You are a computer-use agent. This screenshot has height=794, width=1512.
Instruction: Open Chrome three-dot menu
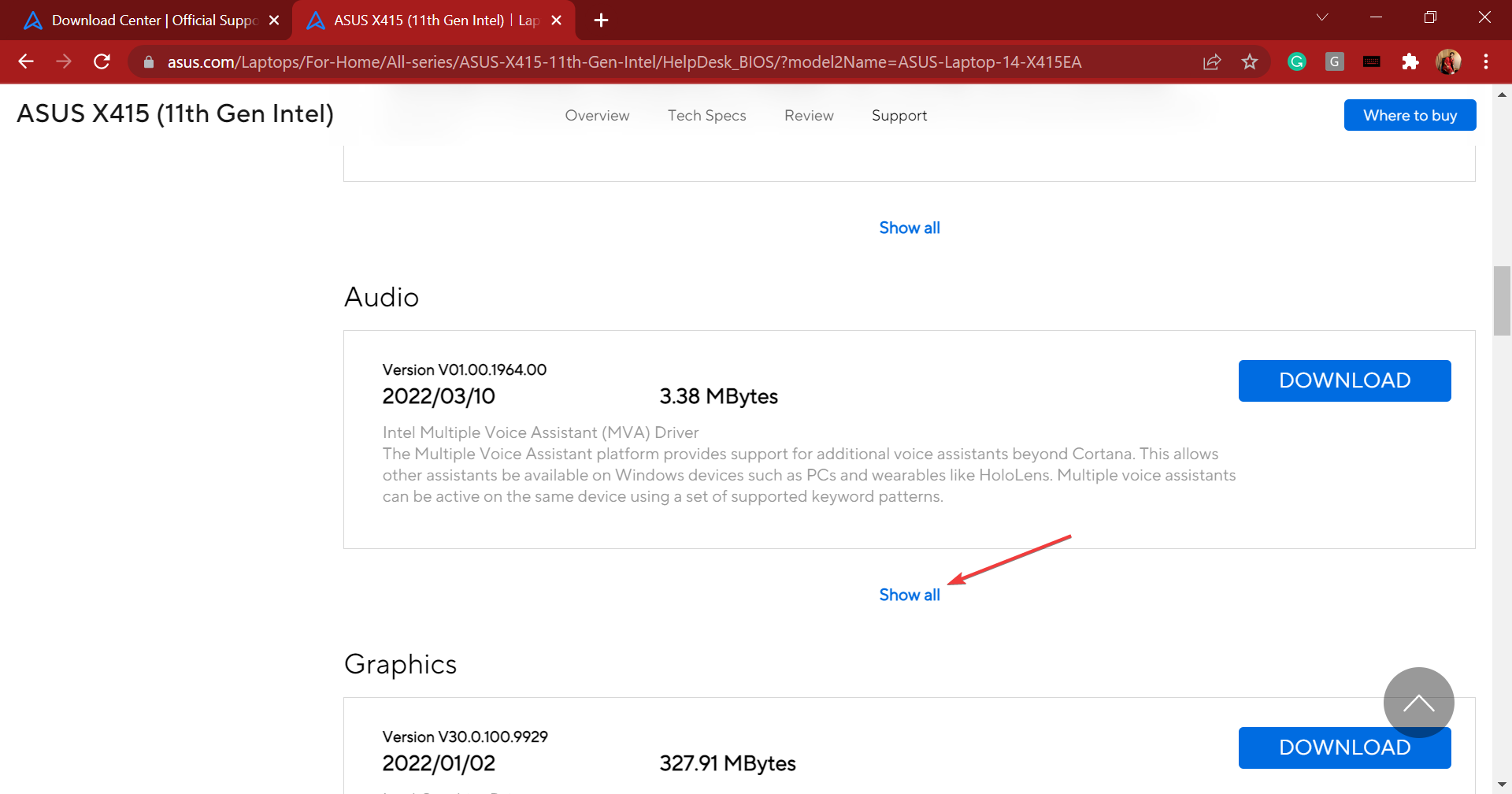(x=1486, y=61)
